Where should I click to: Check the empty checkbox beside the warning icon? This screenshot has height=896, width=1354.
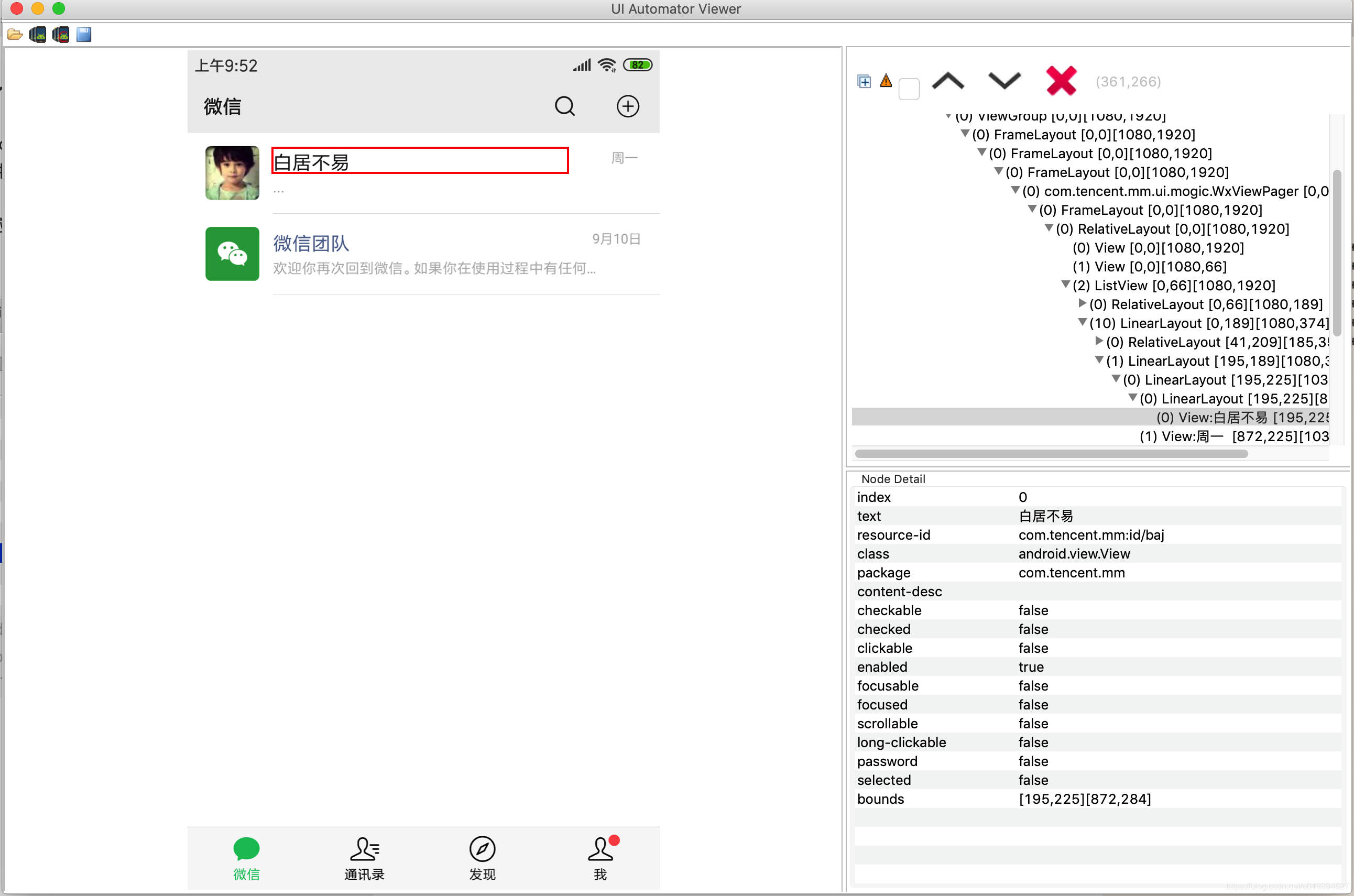pyautogui.click(x=909, y=89)
